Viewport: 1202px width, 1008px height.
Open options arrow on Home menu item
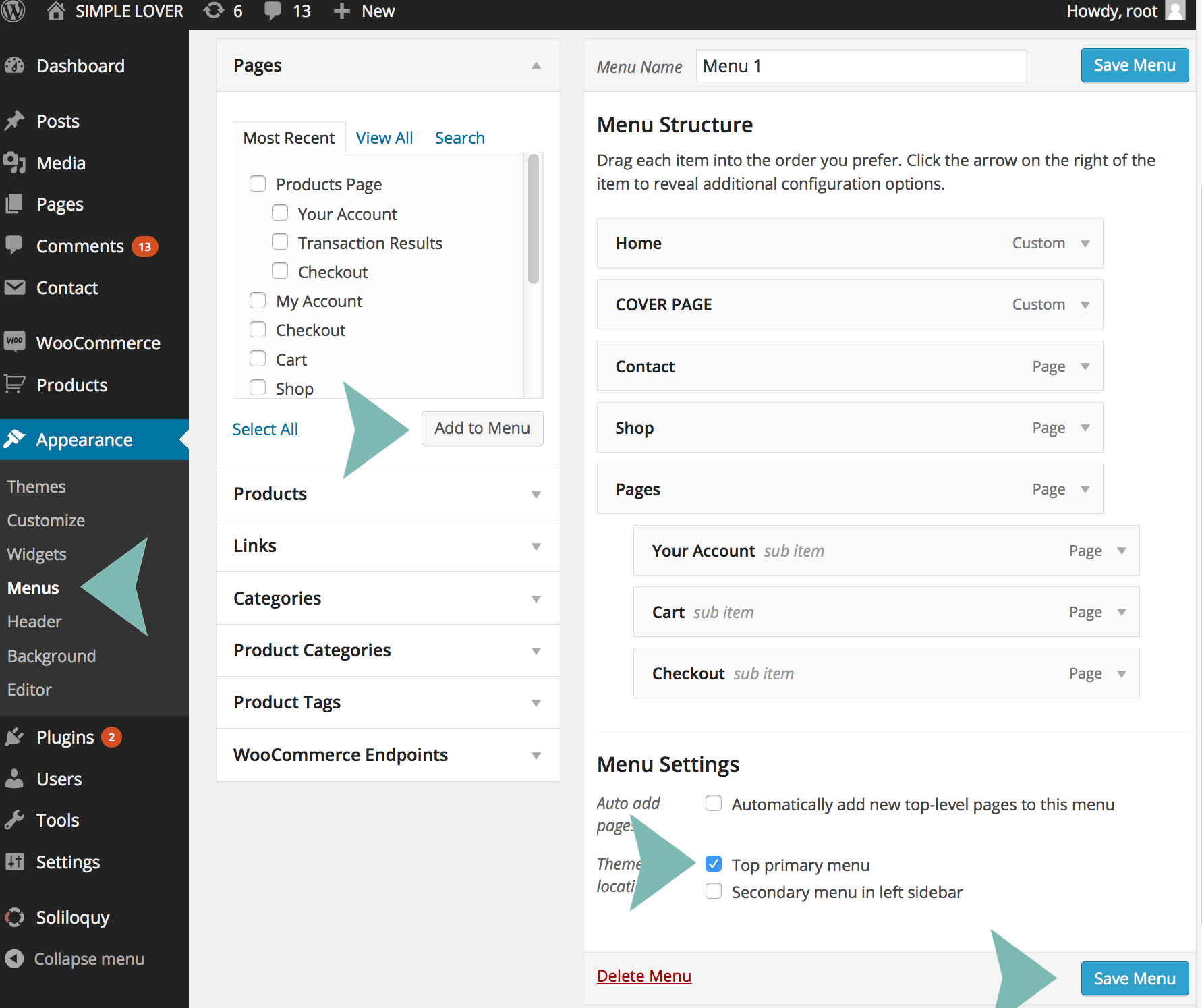tap(1086, 243)
